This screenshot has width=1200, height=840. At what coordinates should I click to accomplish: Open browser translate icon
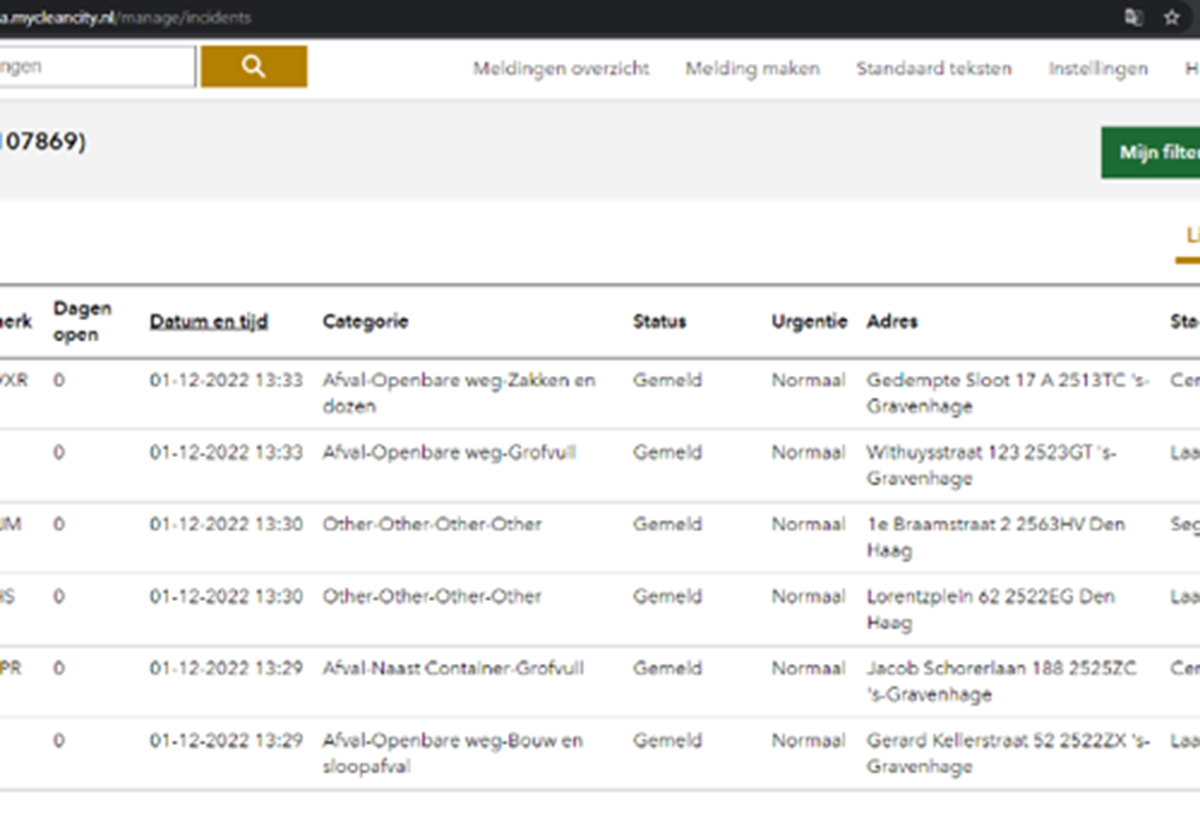1134,18
